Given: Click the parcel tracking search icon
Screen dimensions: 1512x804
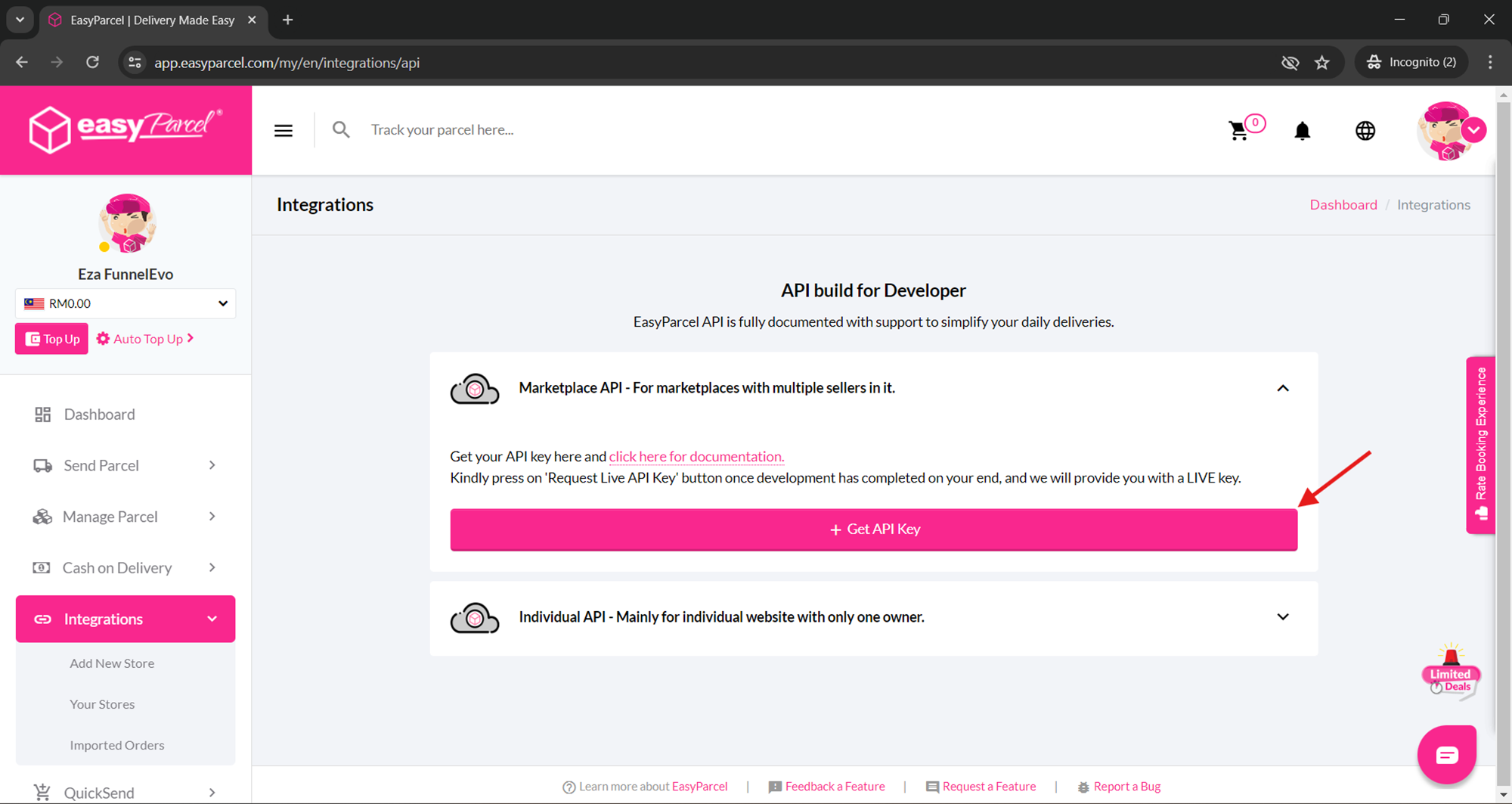Looking at the screenshot, I should 341,130.
